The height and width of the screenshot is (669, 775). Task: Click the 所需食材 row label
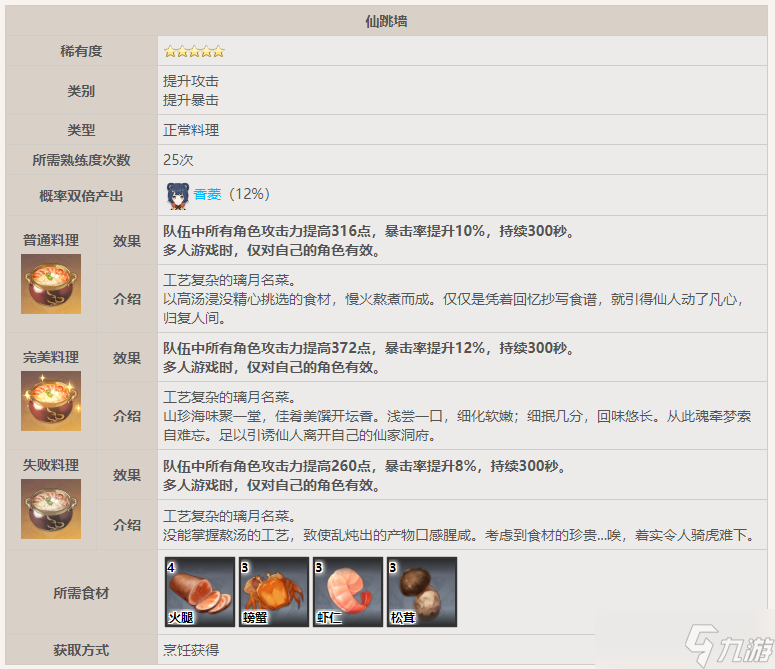pos(81,593)
